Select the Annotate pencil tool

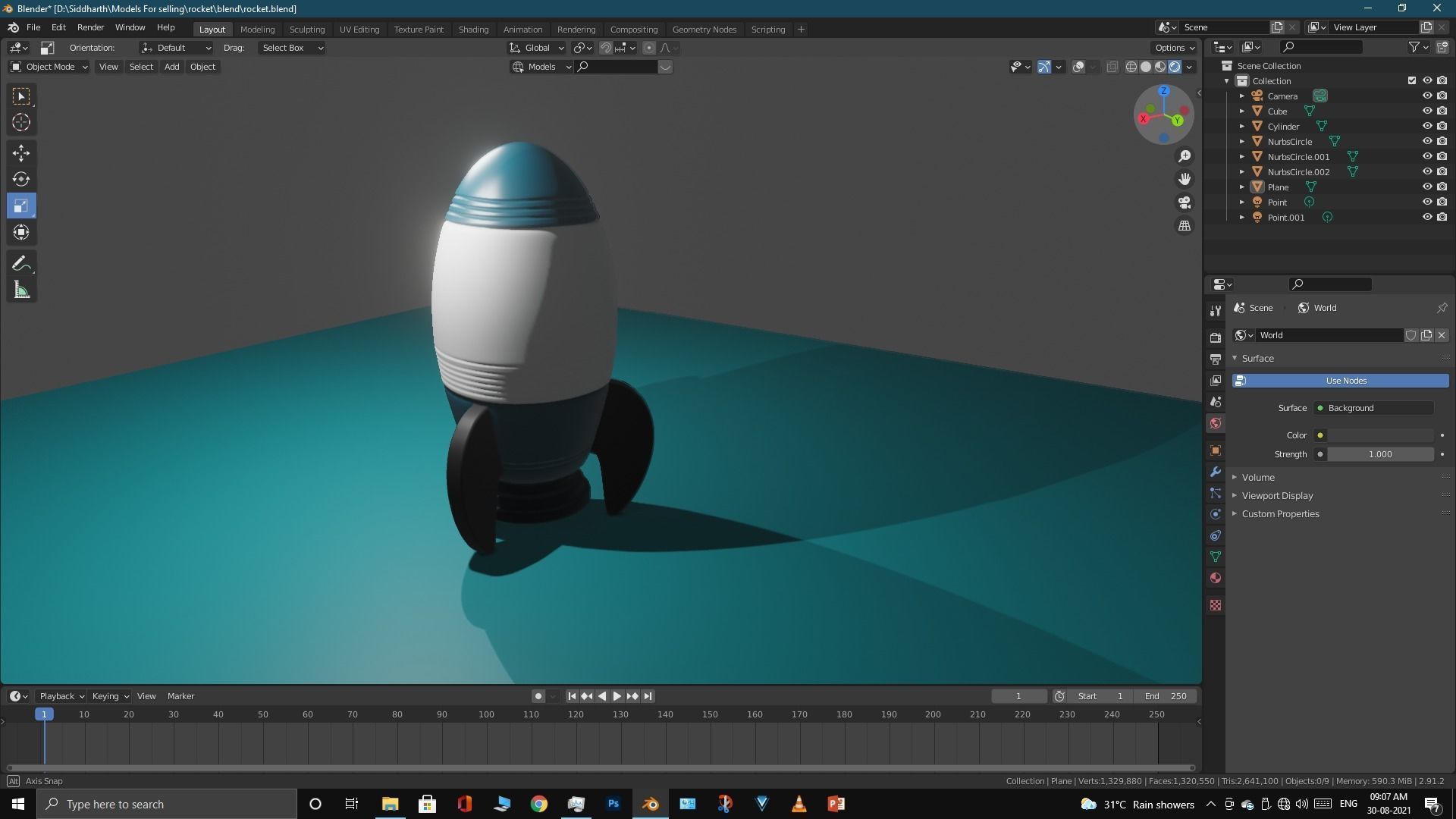(x=21, y=263)
